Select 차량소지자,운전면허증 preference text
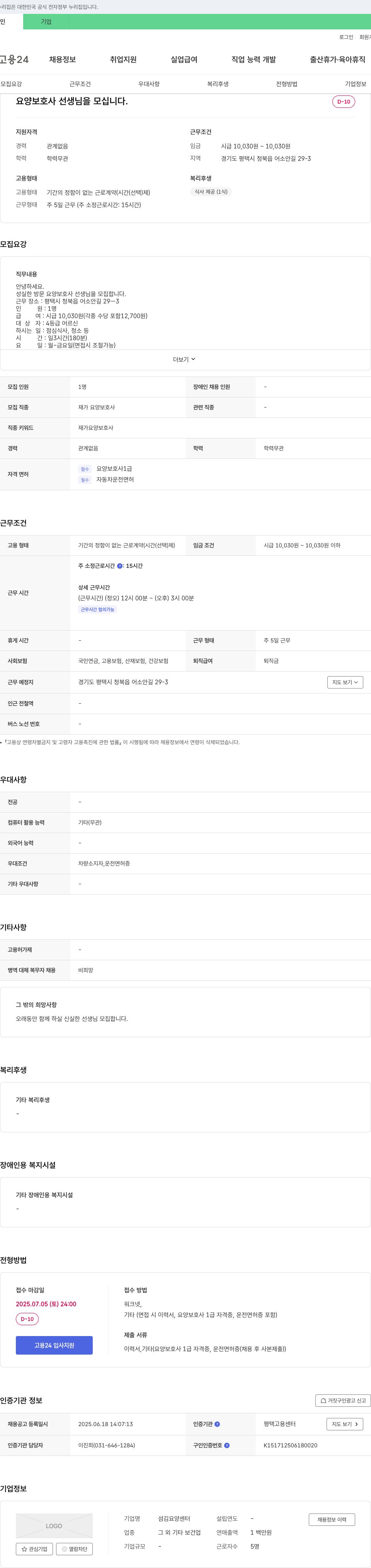The width and height of the screenshot is (371, 1568). click(104, 864)
